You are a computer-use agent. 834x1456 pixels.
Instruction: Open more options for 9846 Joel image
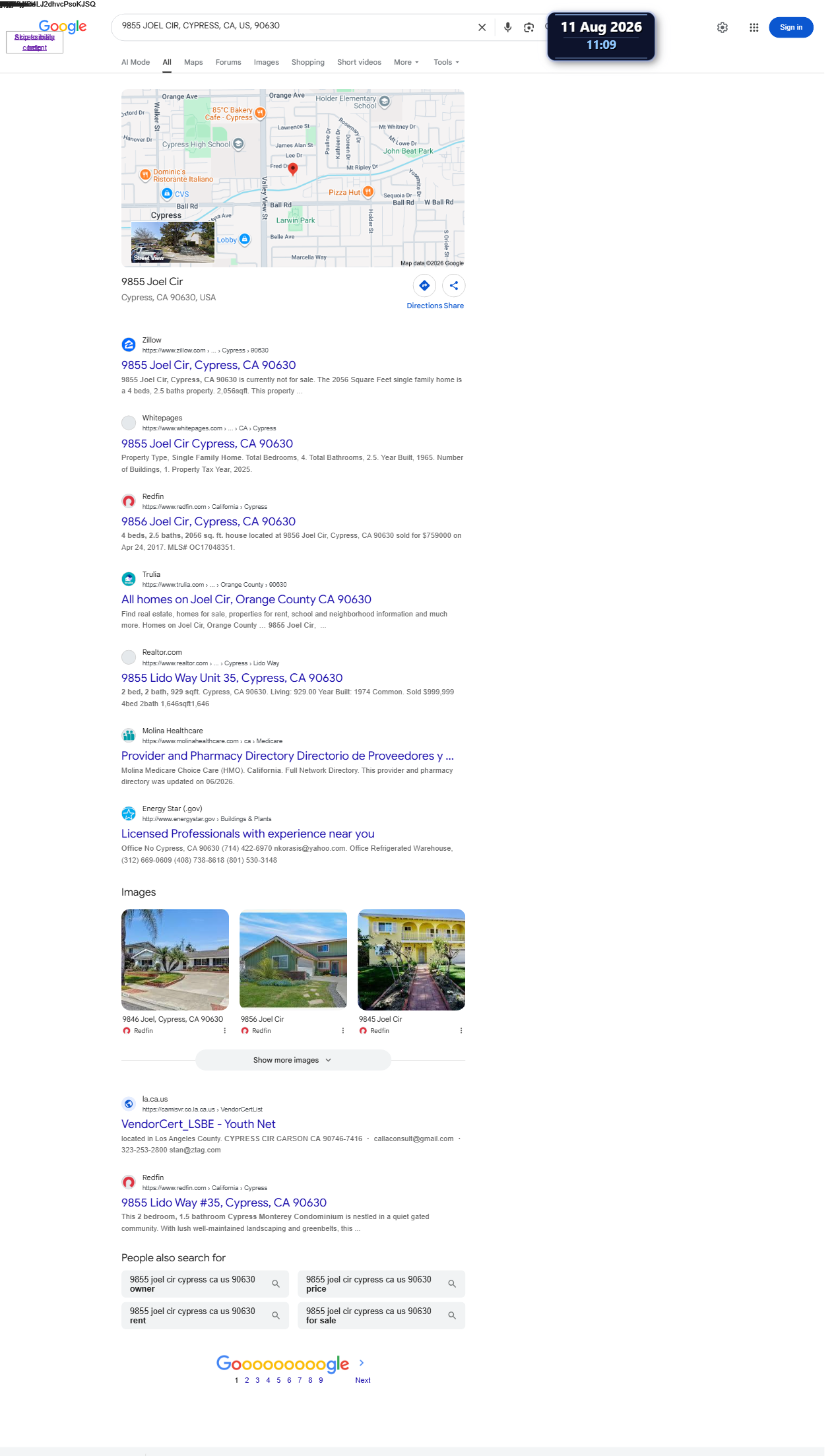click(x=224, y=1030)
